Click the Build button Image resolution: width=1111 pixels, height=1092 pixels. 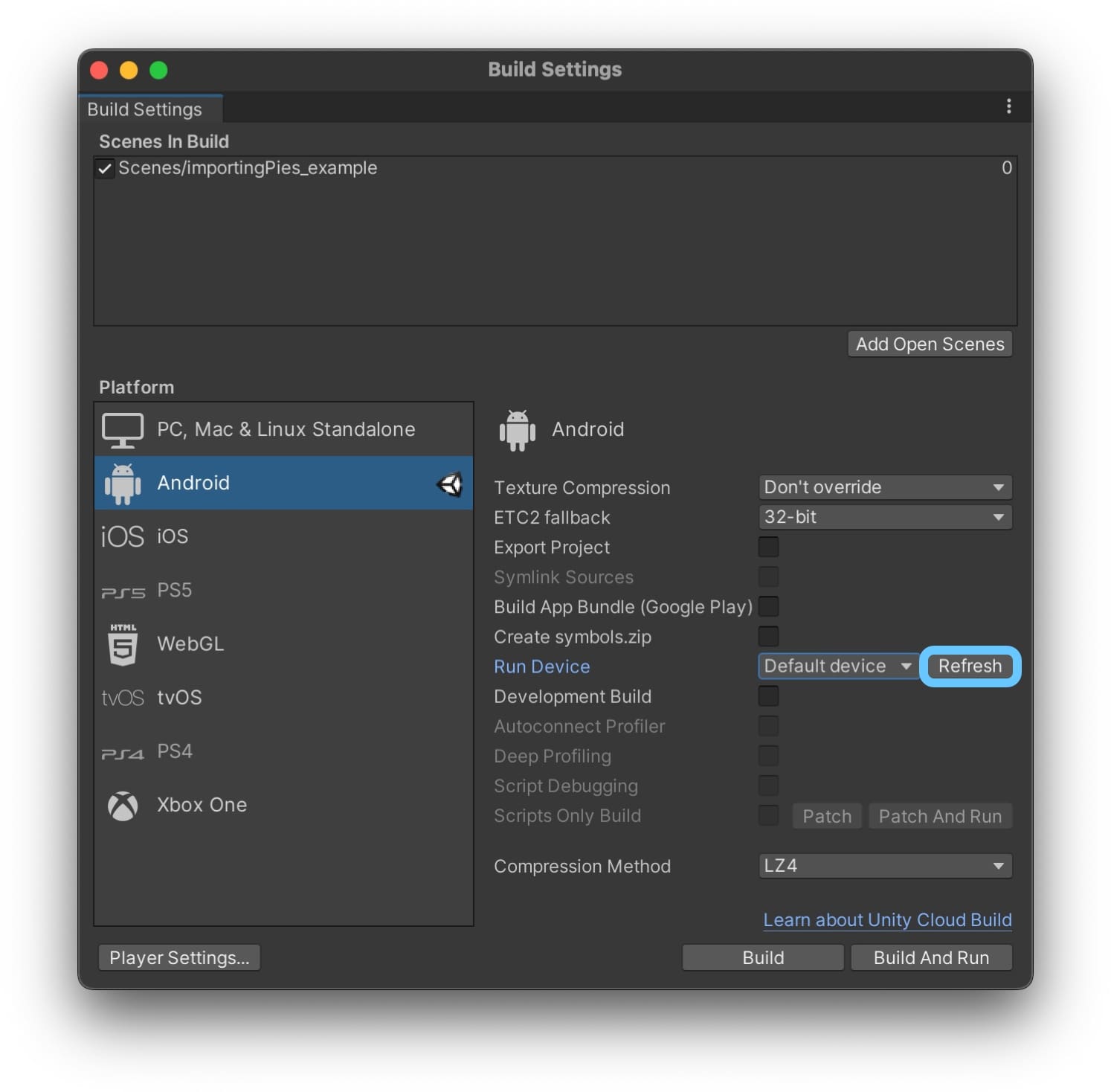coord(763,958)
